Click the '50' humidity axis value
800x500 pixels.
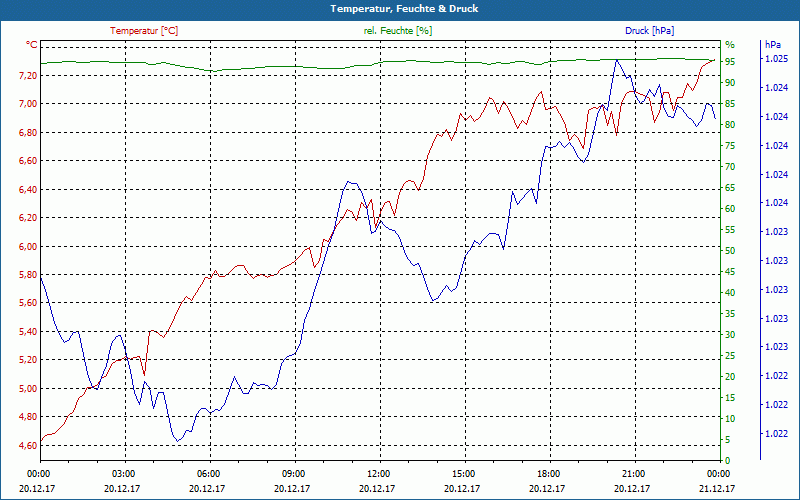click(730, 251)
